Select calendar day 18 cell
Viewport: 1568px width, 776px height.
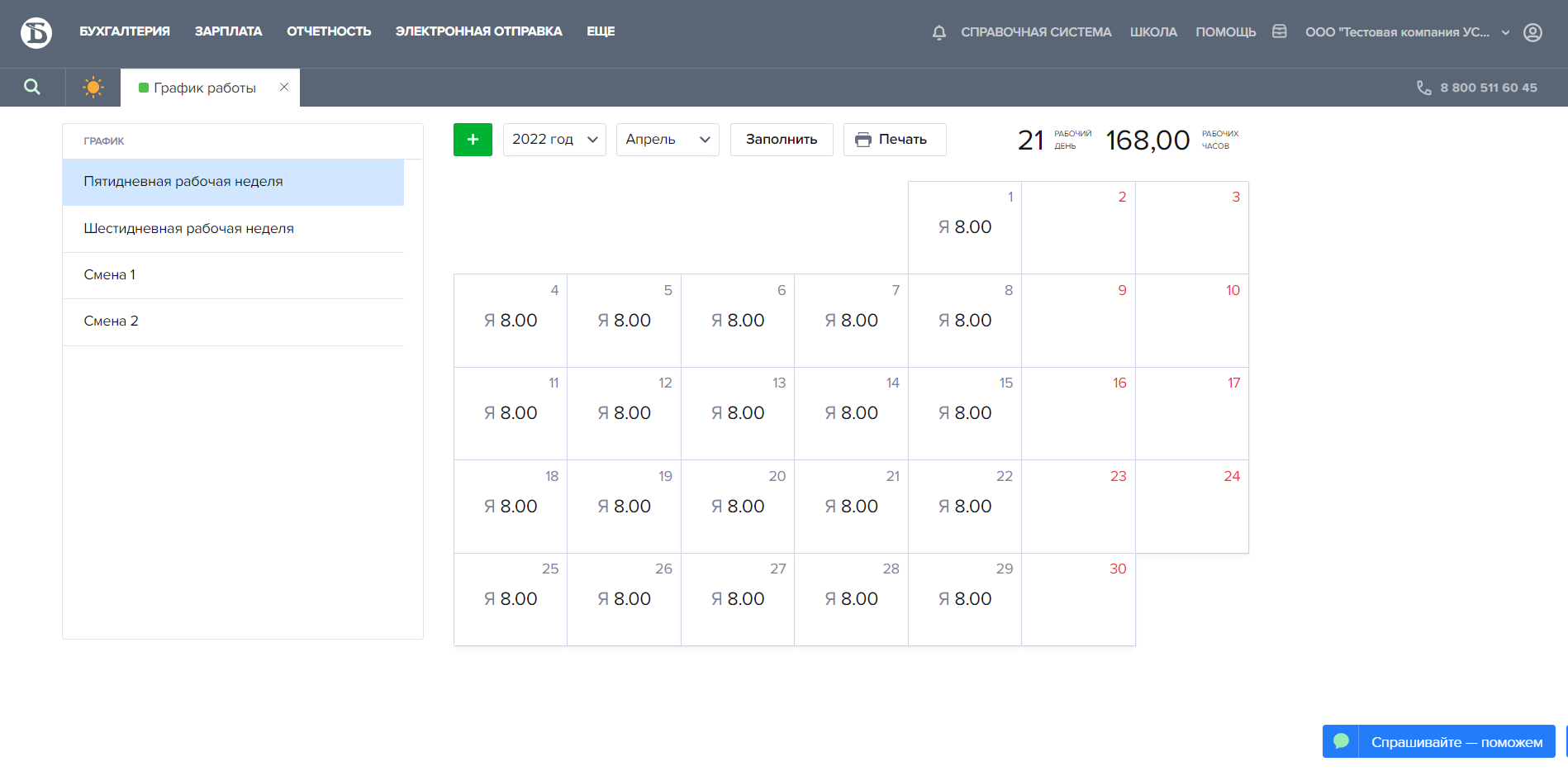tap(511, 507)
